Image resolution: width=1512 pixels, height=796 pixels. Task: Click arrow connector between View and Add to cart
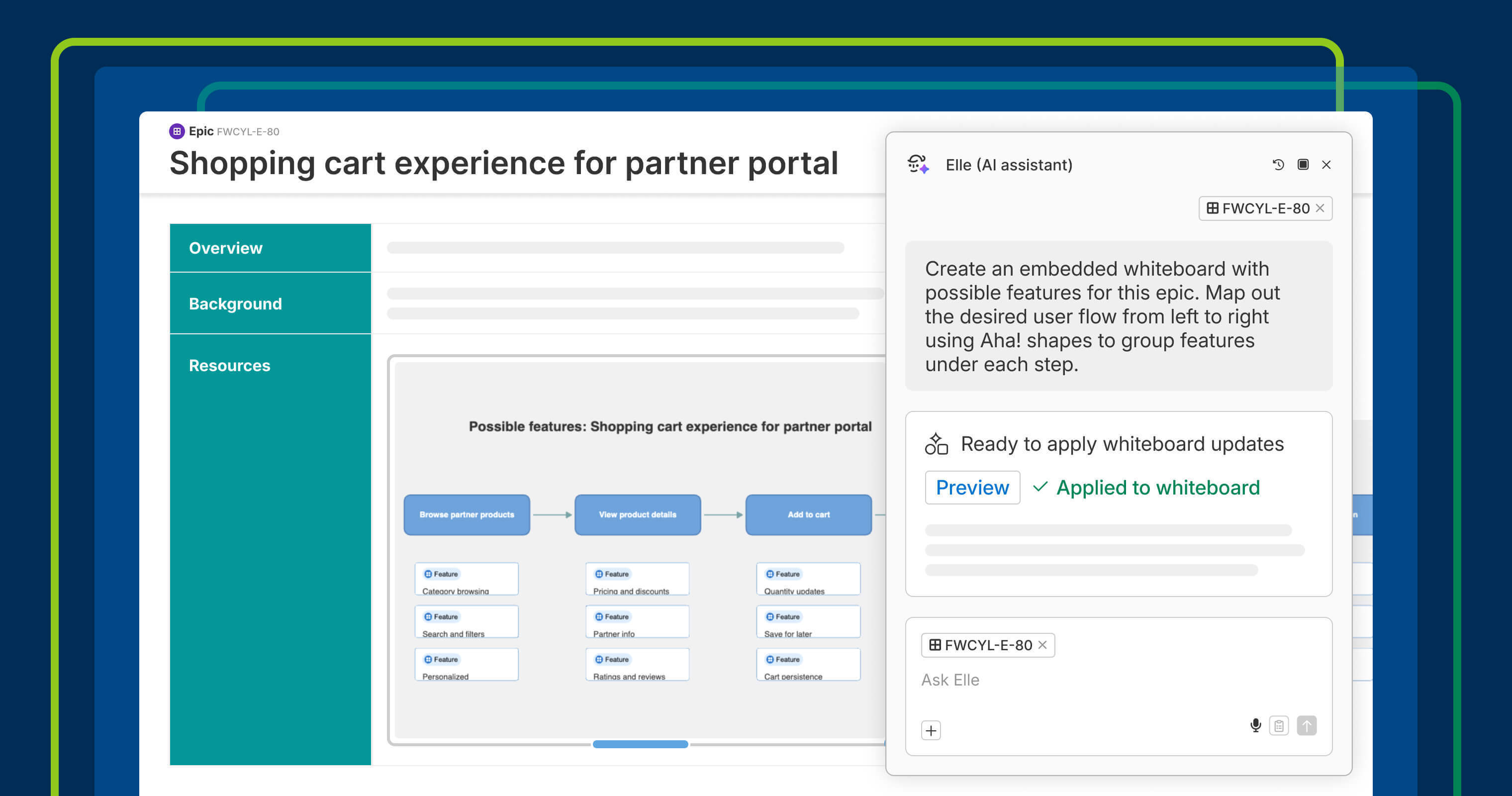723,515
